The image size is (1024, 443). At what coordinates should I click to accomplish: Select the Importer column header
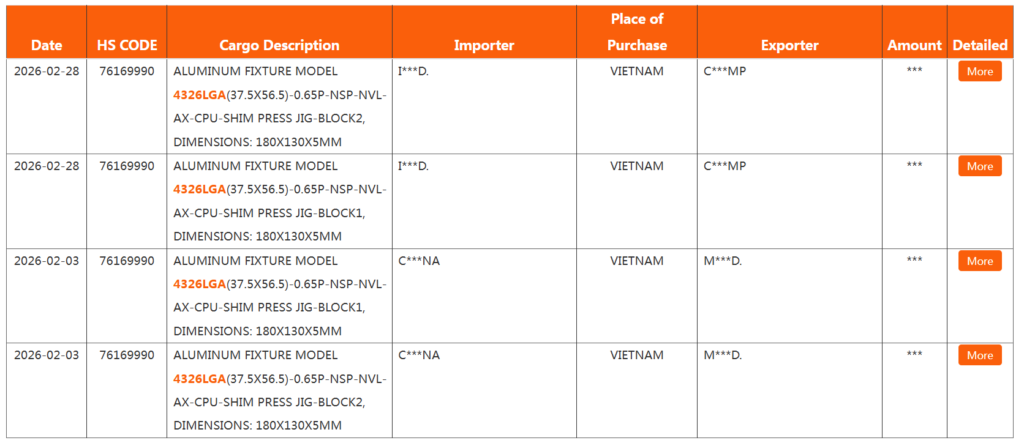[x=484, y=45]
